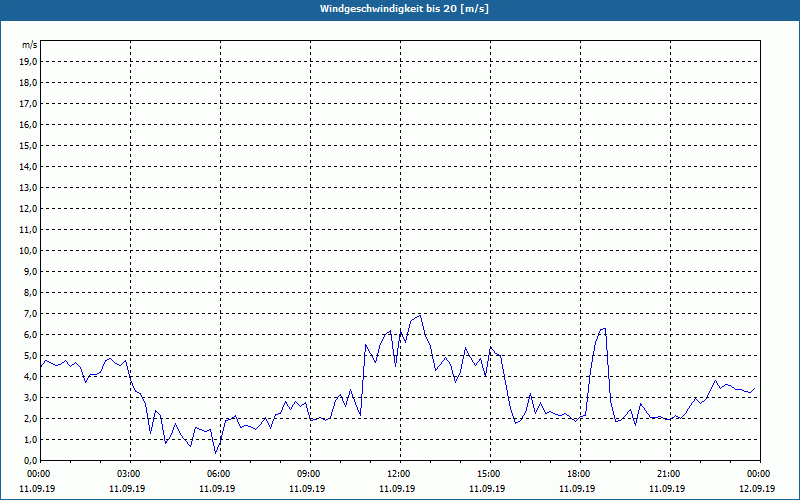
Task: Select the 18:00 time axis label
Action: 579,473
